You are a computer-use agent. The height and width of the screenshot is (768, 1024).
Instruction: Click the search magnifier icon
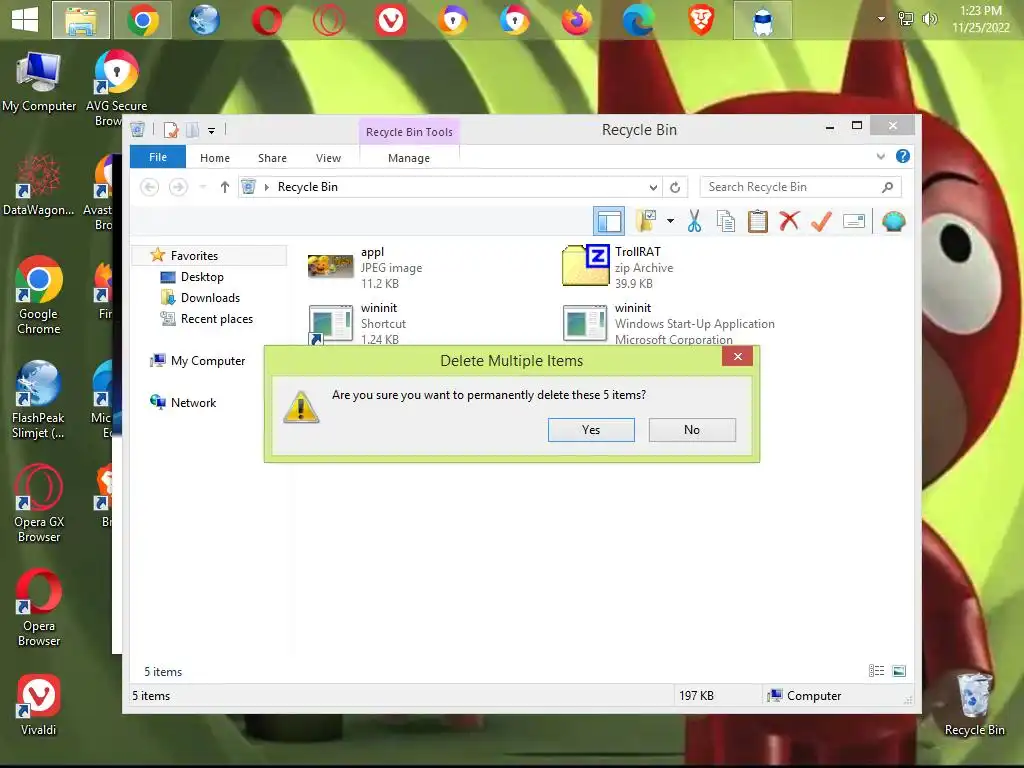888,187
